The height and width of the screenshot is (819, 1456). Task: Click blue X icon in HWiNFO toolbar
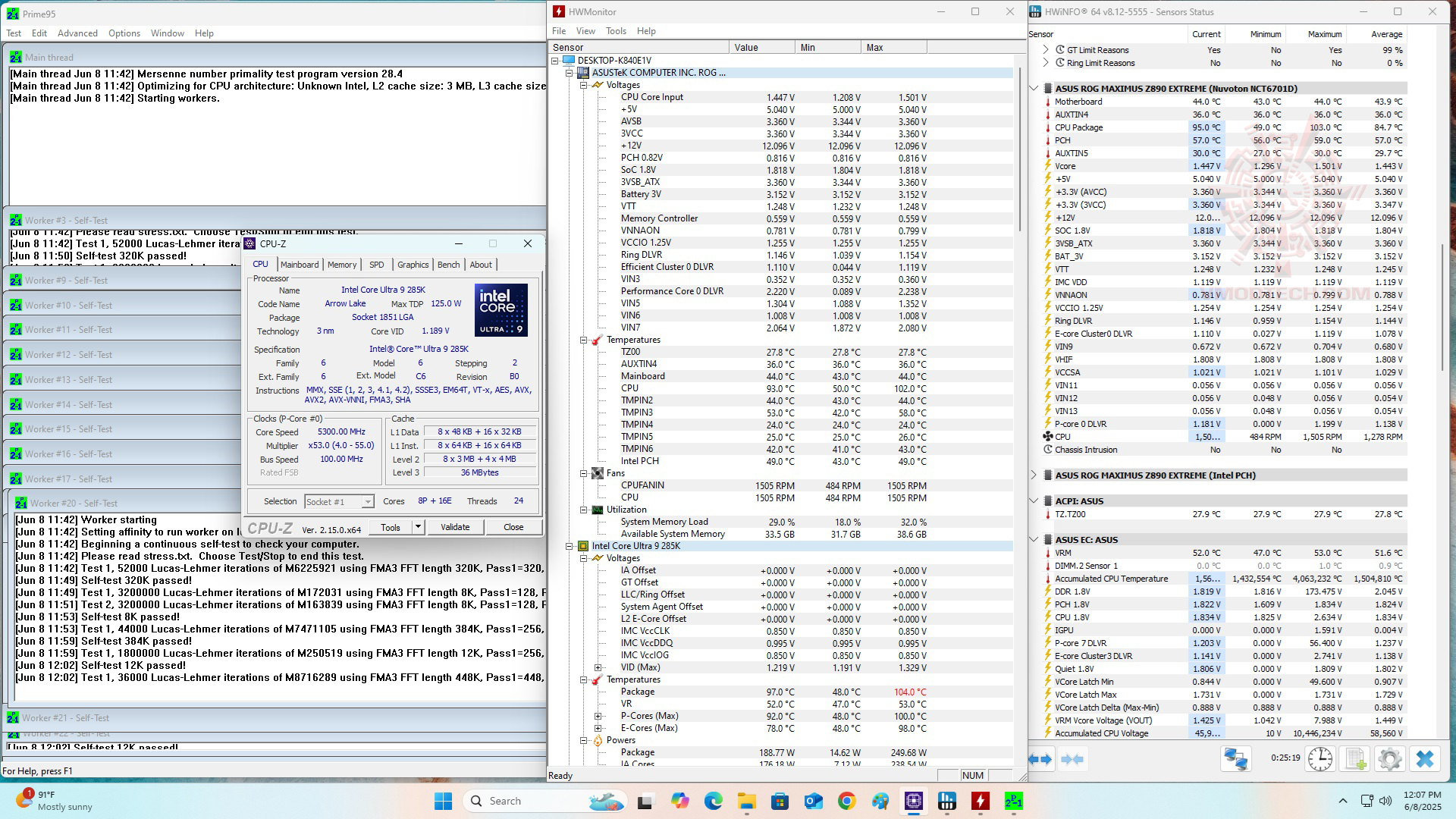tap(1425, 759)
